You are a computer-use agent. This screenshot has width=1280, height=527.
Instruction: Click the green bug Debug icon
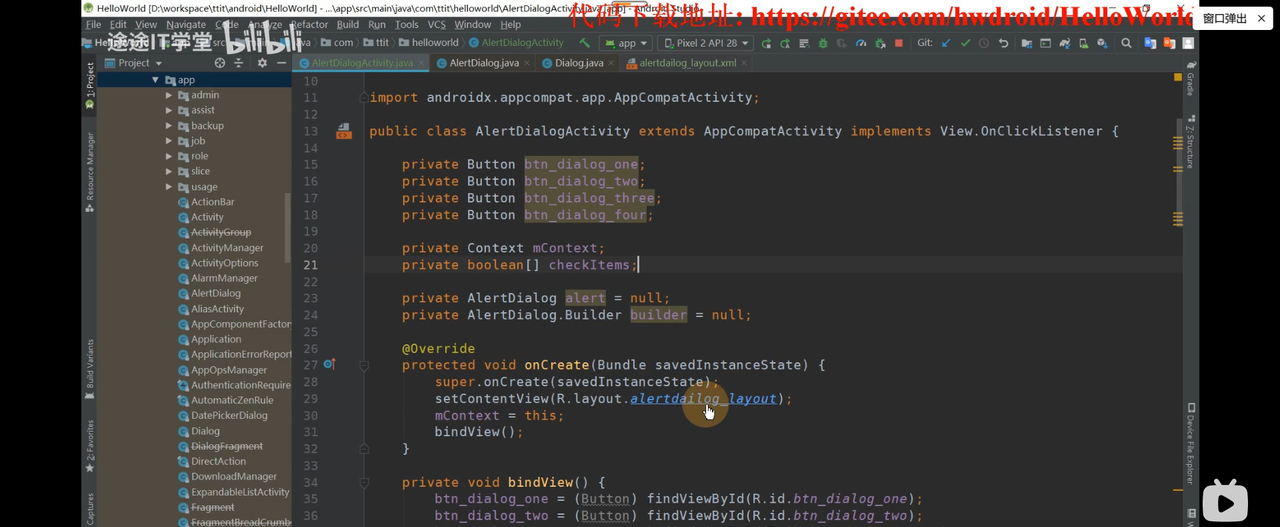point(823,43)
